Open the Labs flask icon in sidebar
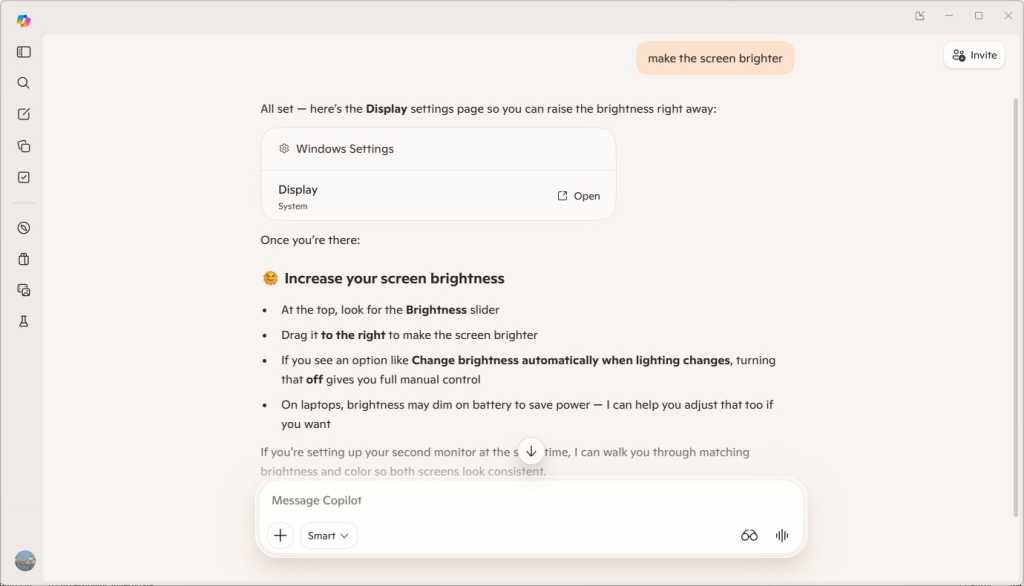1024x586 pixels. pos(23,321)
